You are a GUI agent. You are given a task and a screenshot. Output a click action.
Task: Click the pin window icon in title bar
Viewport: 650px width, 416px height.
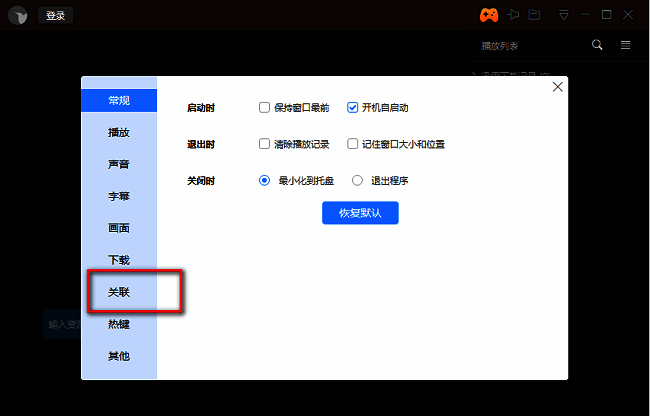(513, 15)
